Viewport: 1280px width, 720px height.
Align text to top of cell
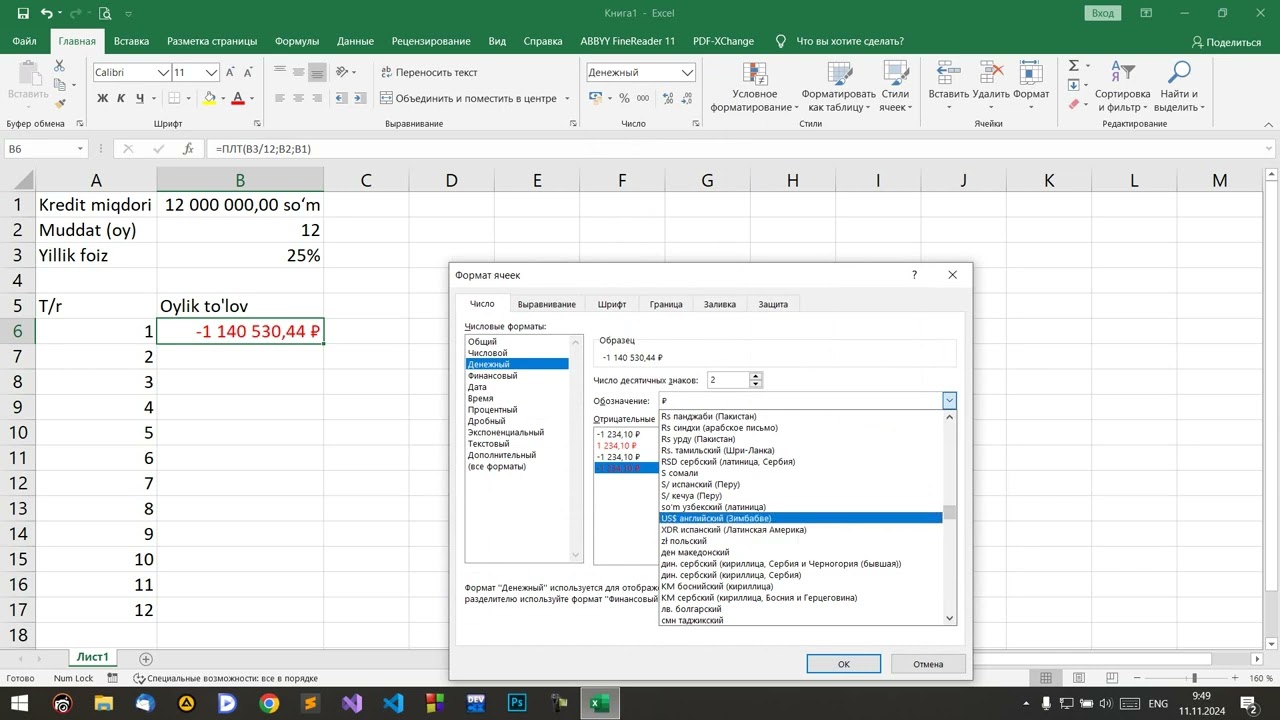tap(279, 72)
